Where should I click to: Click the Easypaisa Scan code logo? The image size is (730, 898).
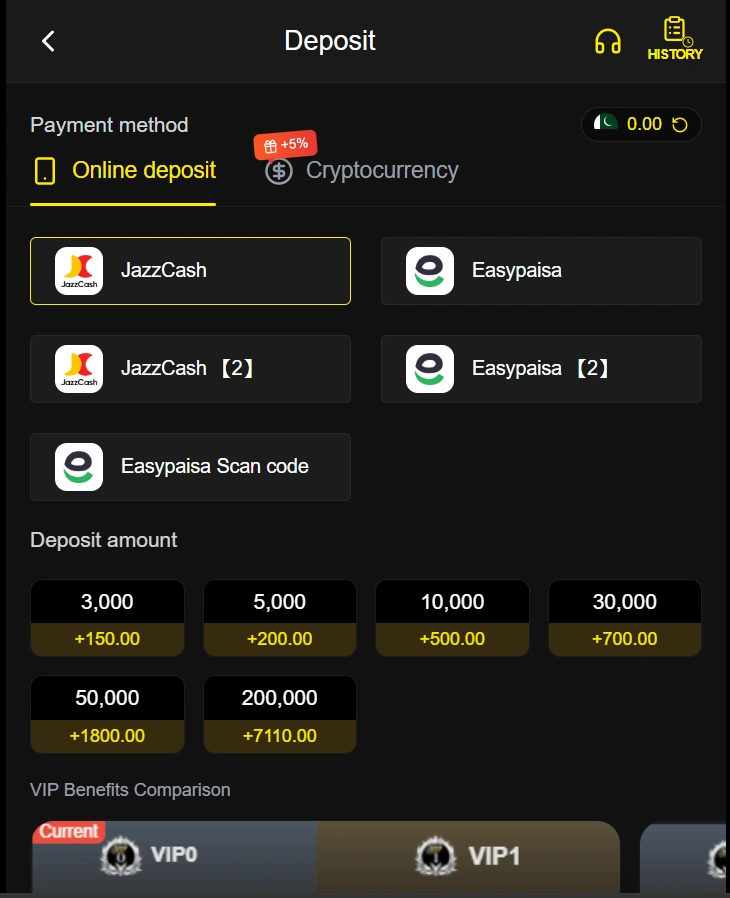coord(79,467)
